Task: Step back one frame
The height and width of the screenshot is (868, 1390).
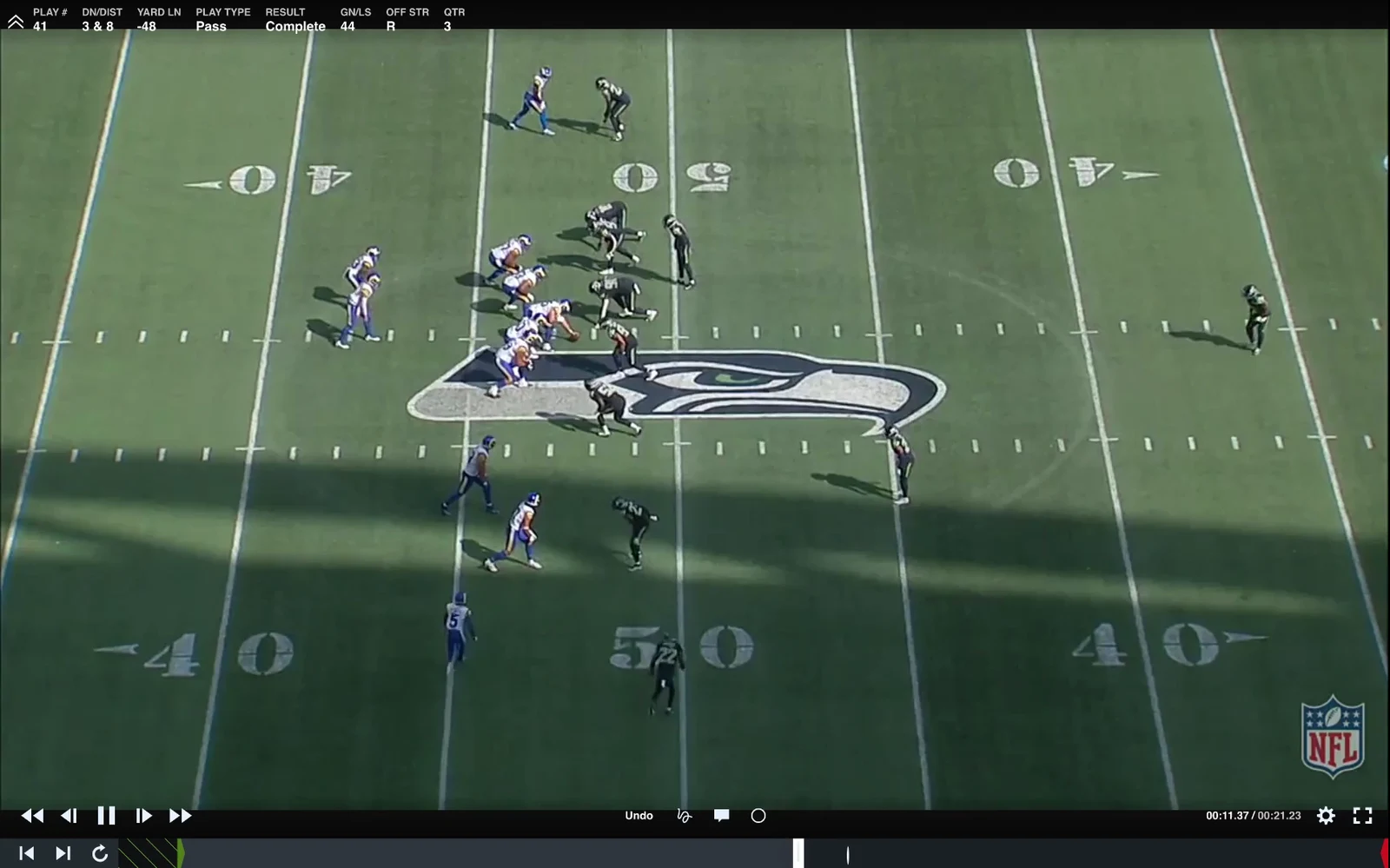Action: (x=69, y=816)
